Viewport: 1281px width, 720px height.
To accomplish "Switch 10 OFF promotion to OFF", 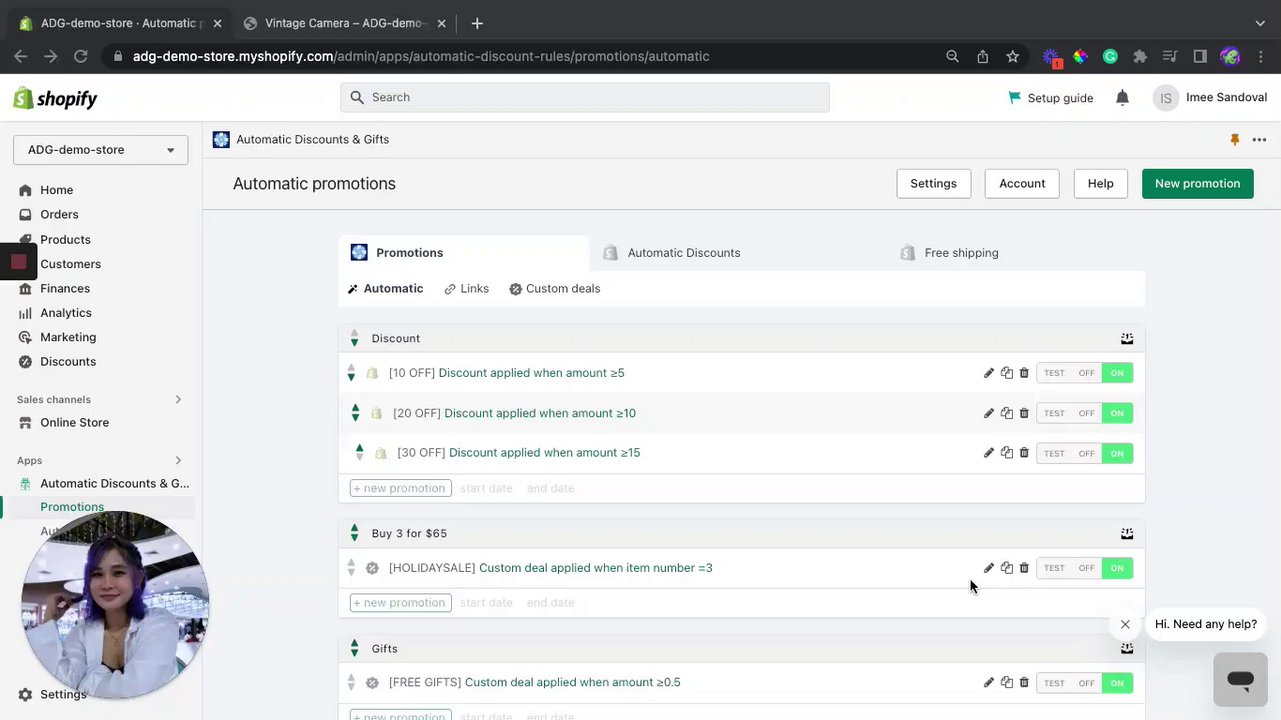I will 1086,373.
